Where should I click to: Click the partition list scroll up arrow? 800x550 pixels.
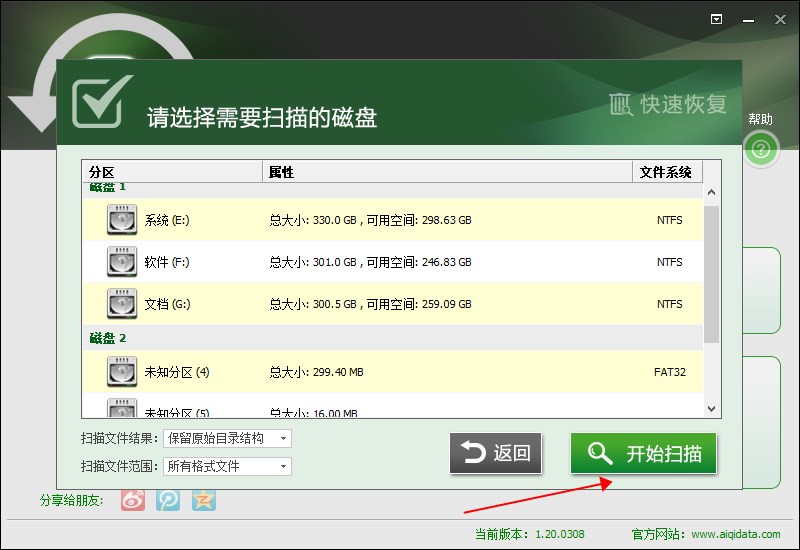[712, 193]
